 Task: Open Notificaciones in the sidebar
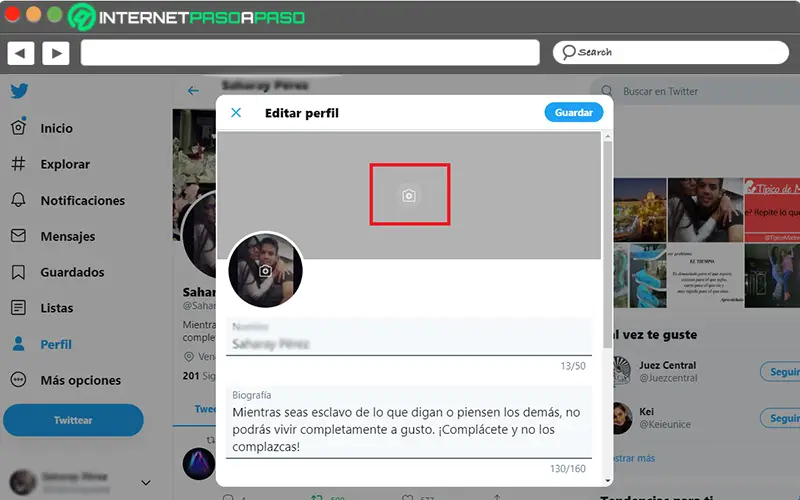[x=83, y=201]
